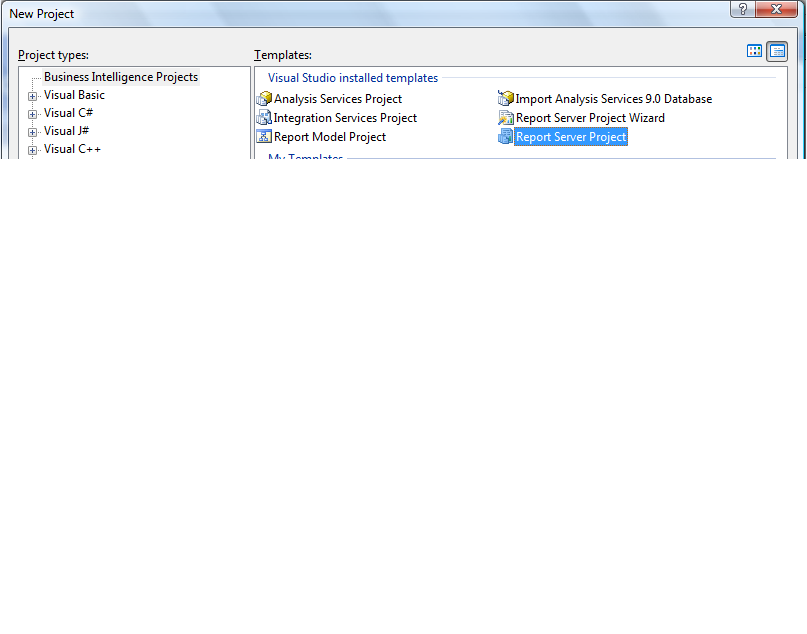Choose the Integration Services Project template name
The image size is (807, 634).
pyautogui.click(x=345, y=118)
